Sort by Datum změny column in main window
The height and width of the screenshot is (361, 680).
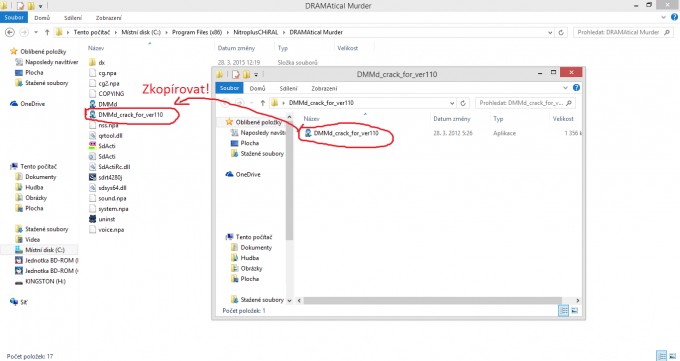tap(236, 48)
